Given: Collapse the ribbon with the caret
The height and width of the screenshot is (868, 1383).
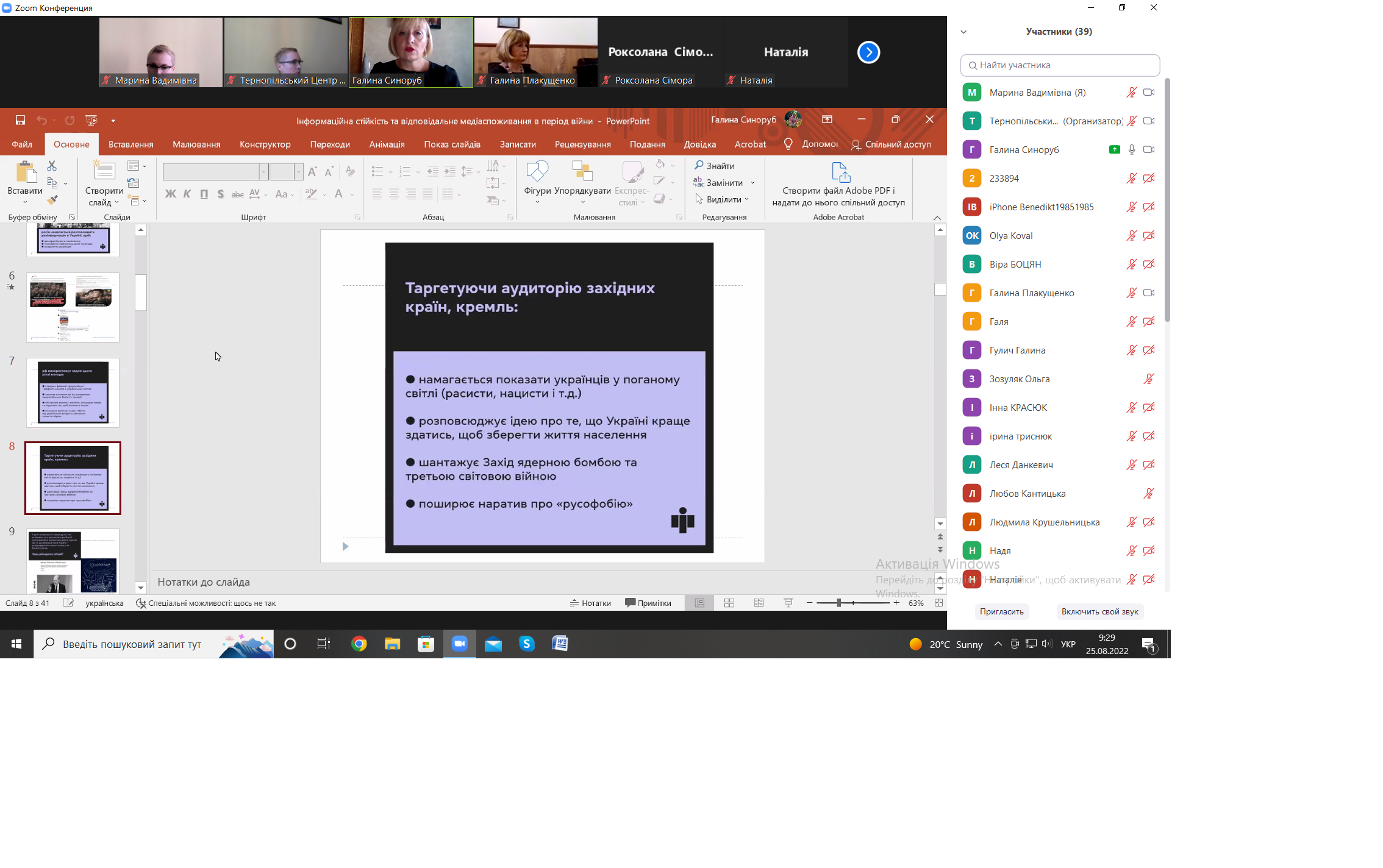Looking at the screenshot, I should point(937,218).
